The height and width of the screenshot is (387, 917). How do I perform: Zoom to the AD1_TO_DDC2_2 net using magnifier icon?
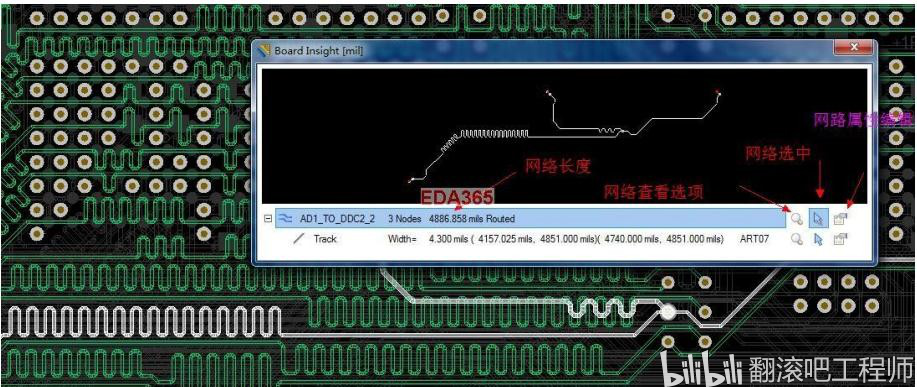pyautogui.click(x=797, y=219)
